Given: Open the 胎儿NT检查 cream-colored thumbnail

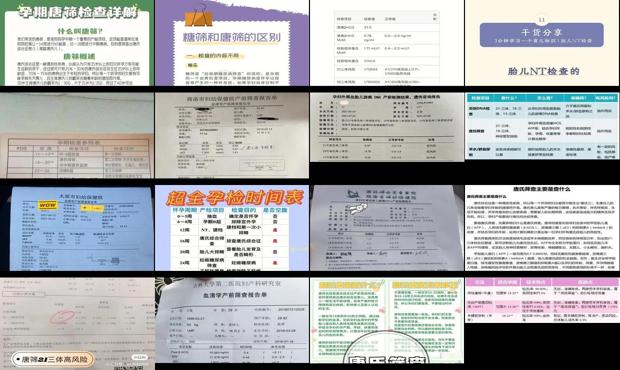Looking at the screenshot, I should [542, 43].
